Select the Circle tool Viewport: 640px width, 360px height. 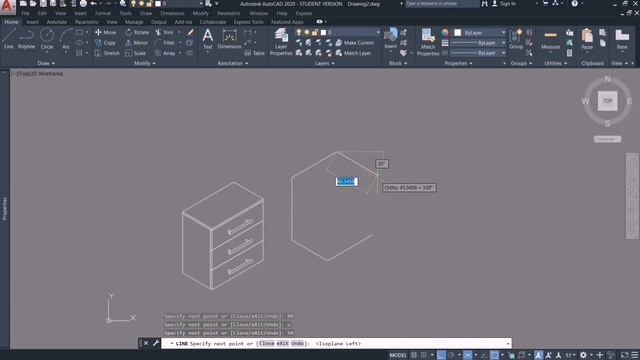tap(47, 39)
